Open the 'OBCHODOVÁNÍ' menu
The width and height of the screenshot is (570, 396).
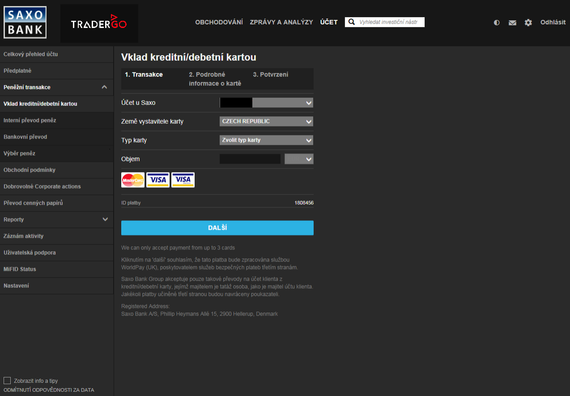coord(219,22)
